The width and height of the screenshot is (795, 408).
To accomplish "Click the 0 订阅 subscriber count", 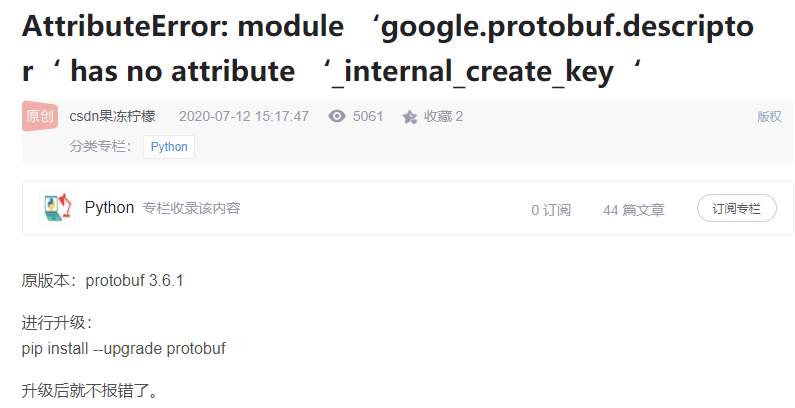I will pos(550,210).
